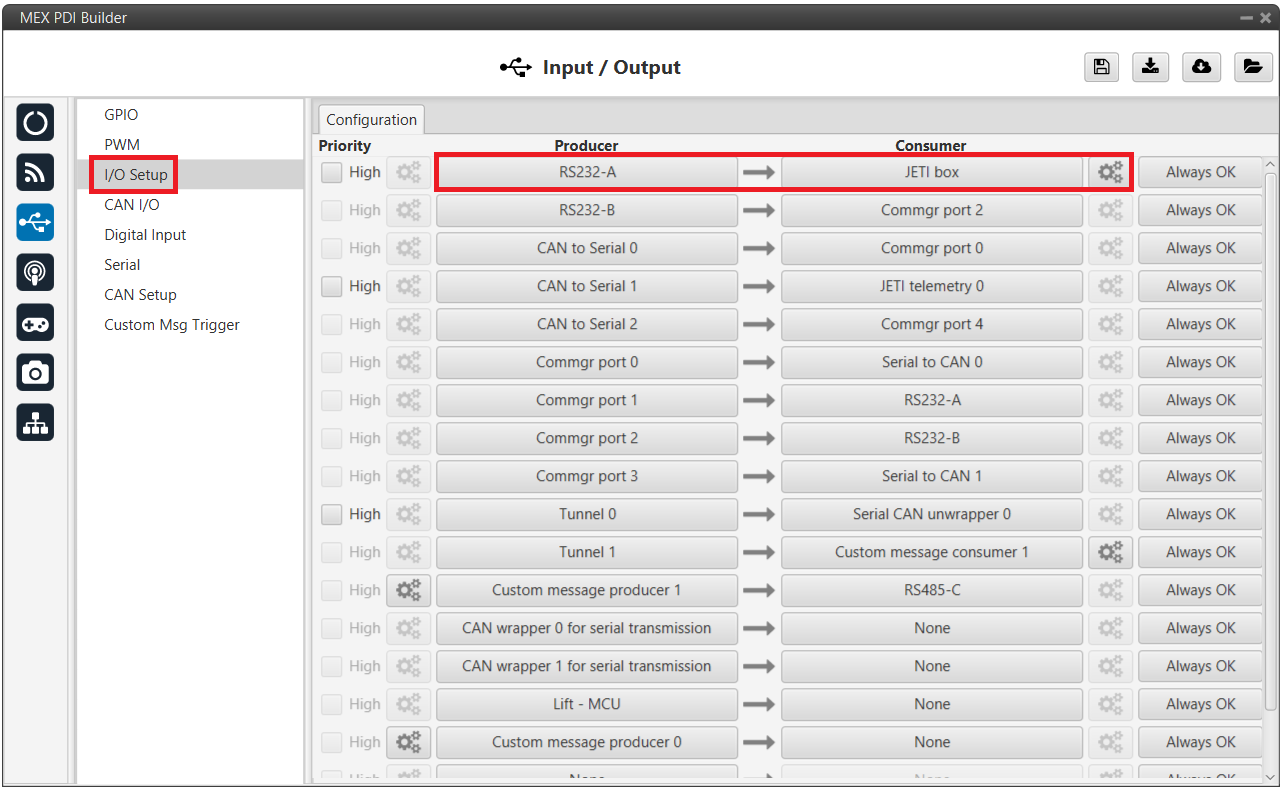Click the save icon in top toolbar

pyautogui.click(x=1101, y=67)
